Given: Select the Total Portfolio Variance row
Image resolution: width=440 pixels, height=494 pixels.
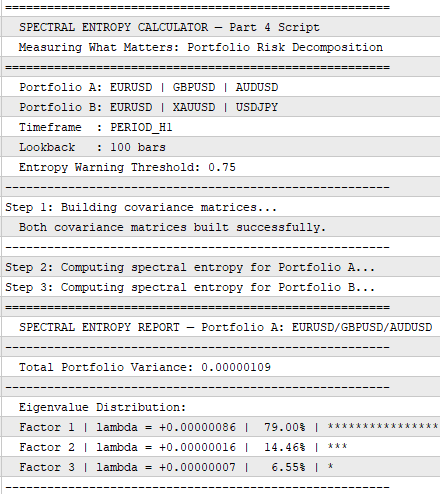Looking at the screenshot, I should coord(221,367).
